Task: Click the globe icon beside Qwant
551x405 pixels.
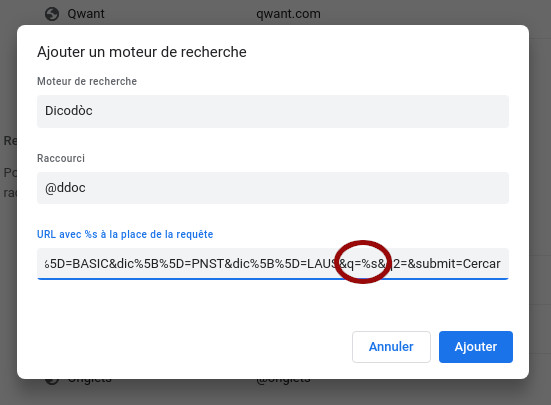Action: [x=52, y=14]
